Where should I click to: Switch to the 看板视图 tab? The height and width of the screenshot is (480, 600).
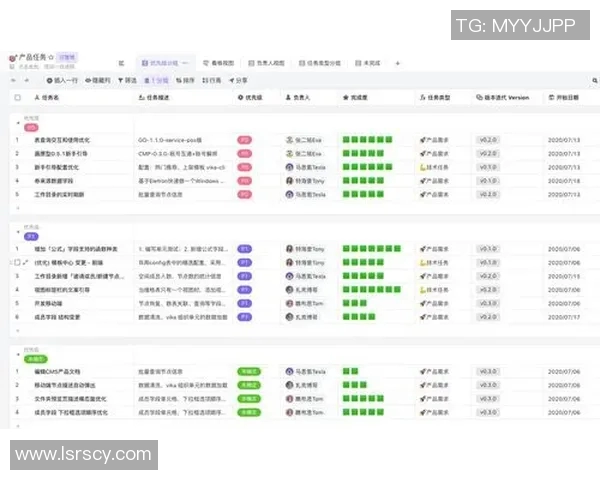click(218, 63)
